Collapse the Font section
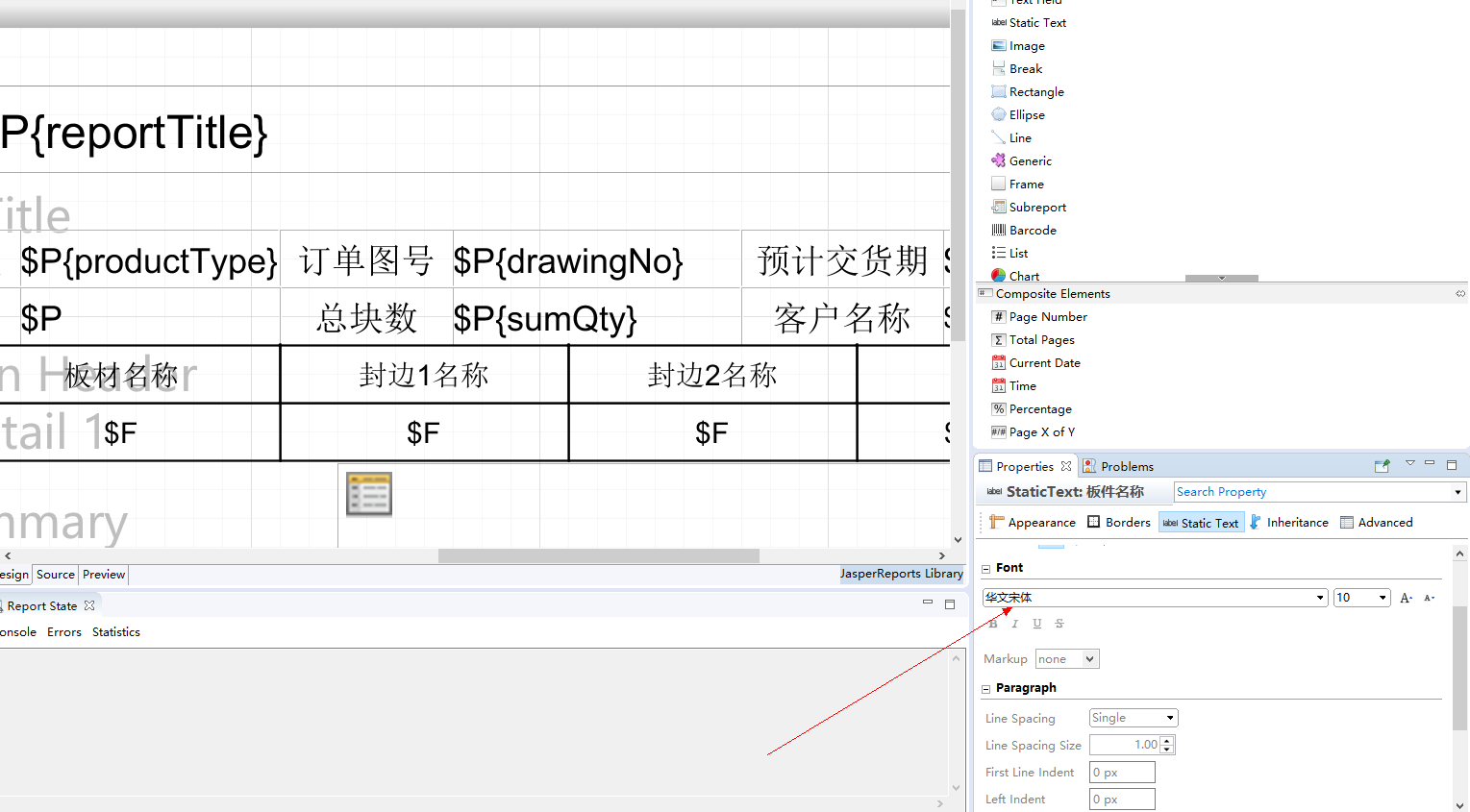 985,568
